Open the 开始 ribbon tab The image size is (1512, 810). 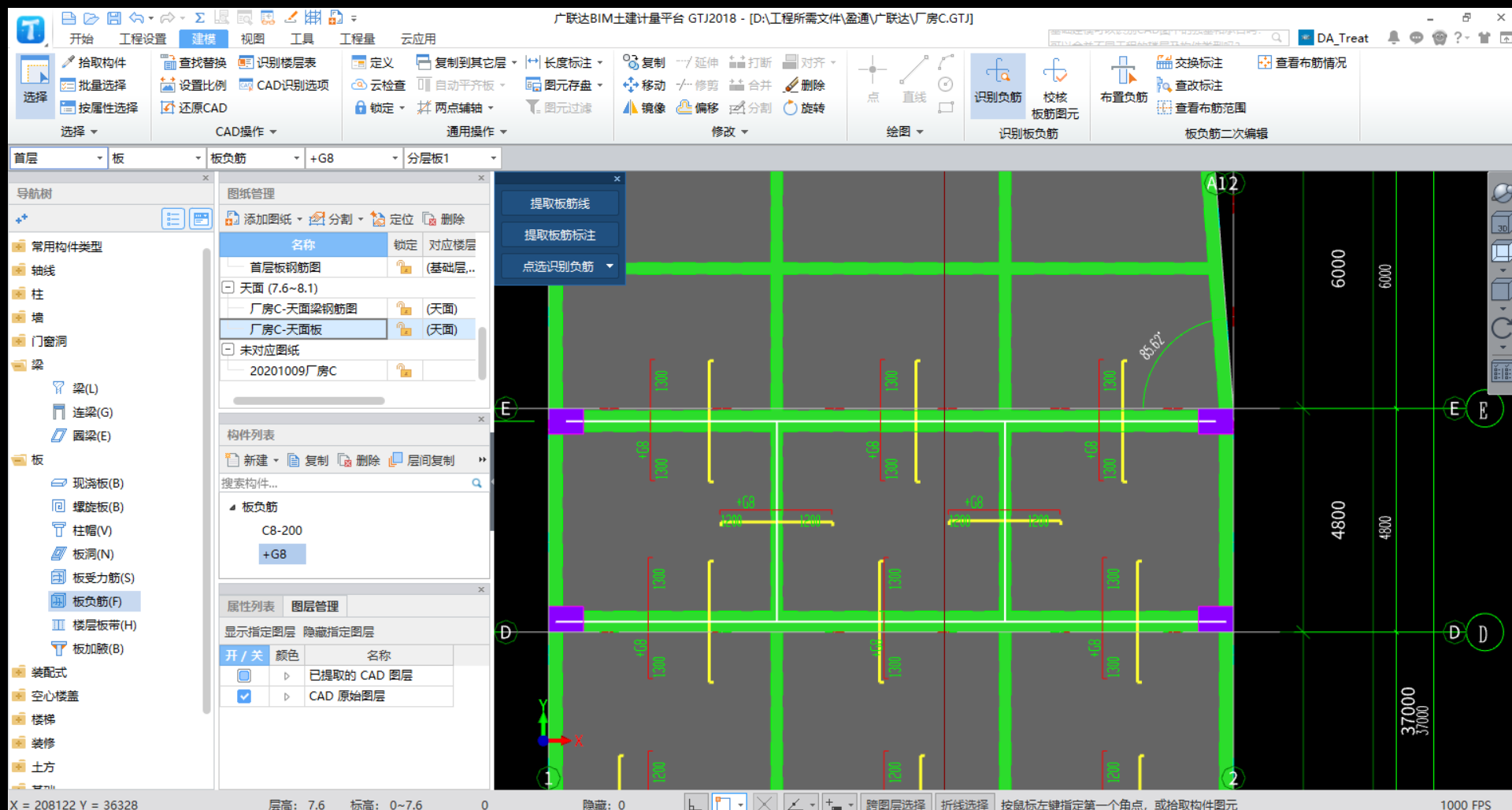tap(81, 39)
